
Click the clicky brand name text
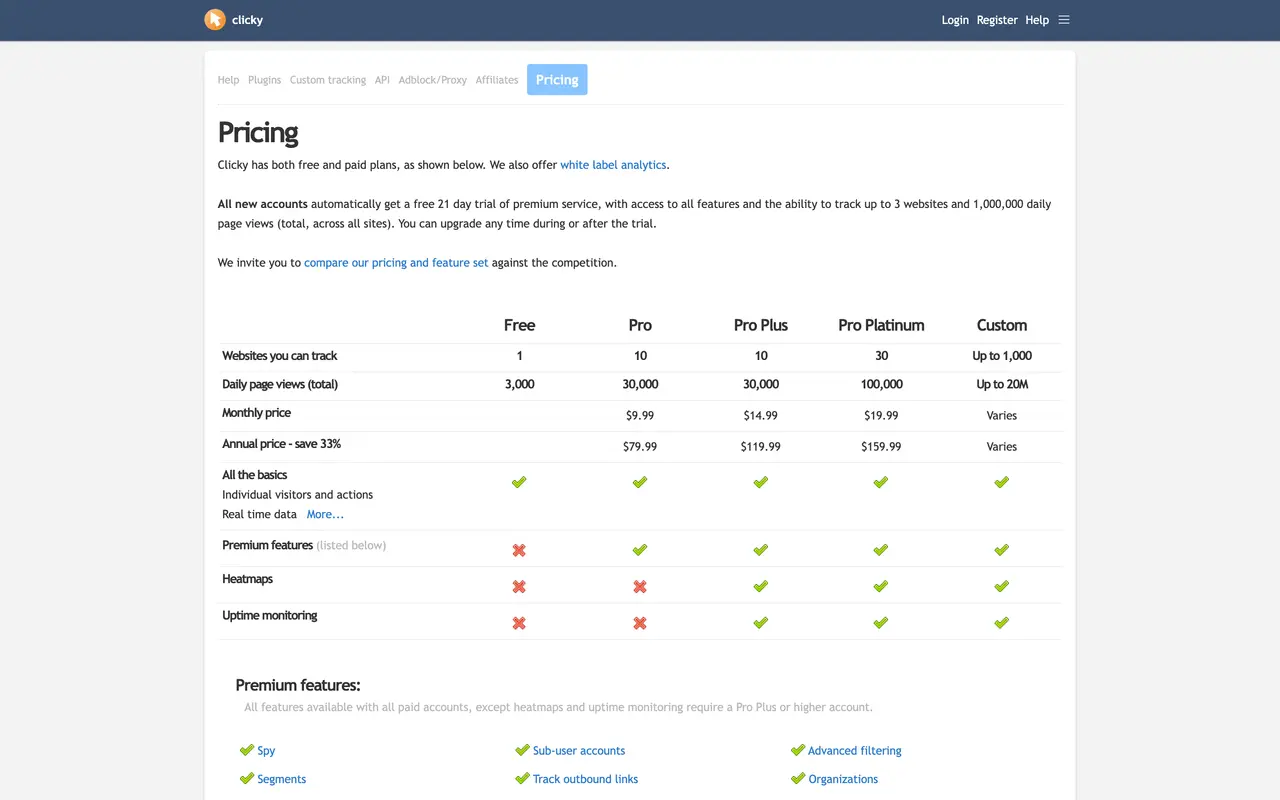(248, 20)
